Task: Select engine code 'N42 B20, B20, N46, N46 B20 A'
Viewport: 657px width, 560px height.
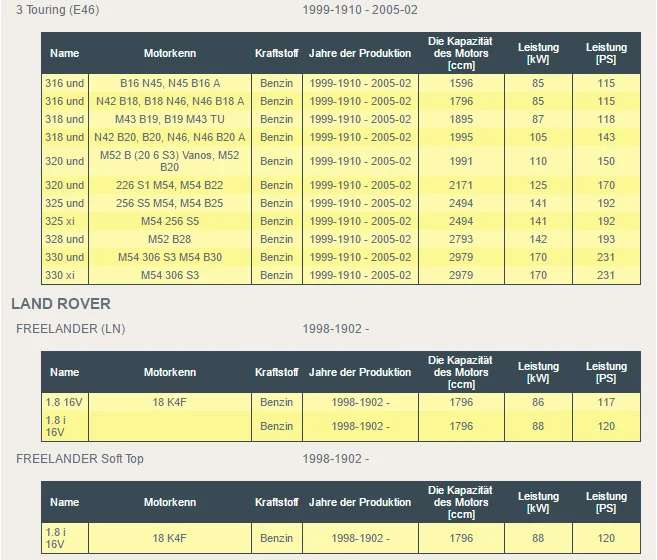Action: pyautogui.click(x=170, y=137)
